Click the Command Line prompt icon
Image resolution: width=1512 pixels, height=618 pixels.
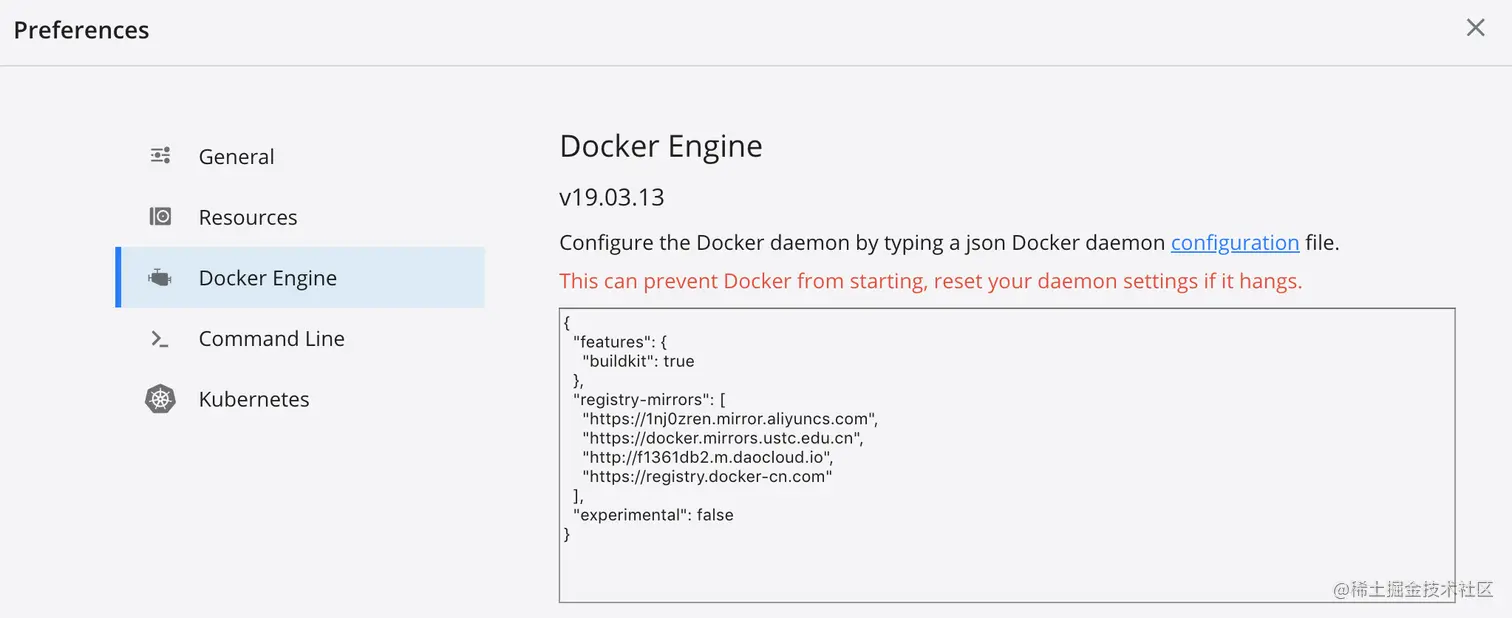point(160,339)
